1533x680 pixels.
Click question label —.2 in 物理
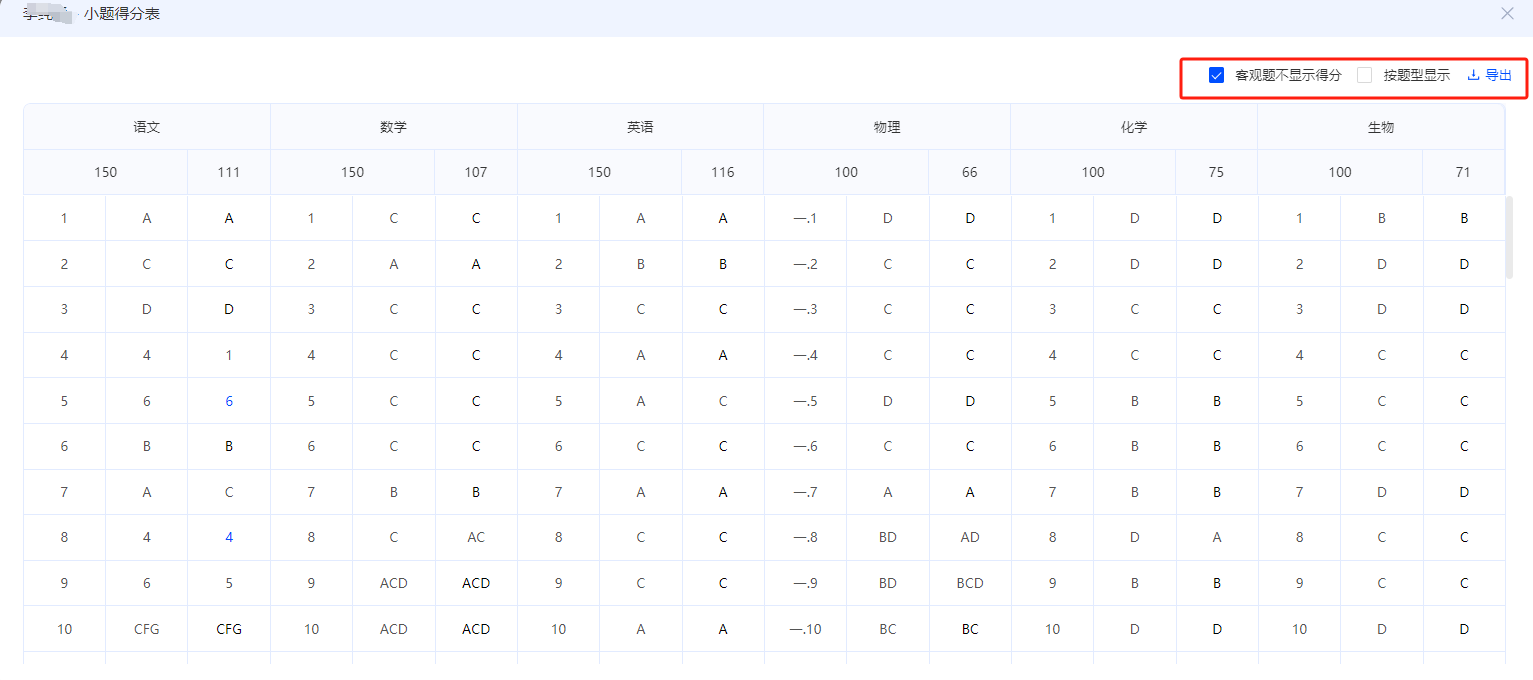[805, 264]
